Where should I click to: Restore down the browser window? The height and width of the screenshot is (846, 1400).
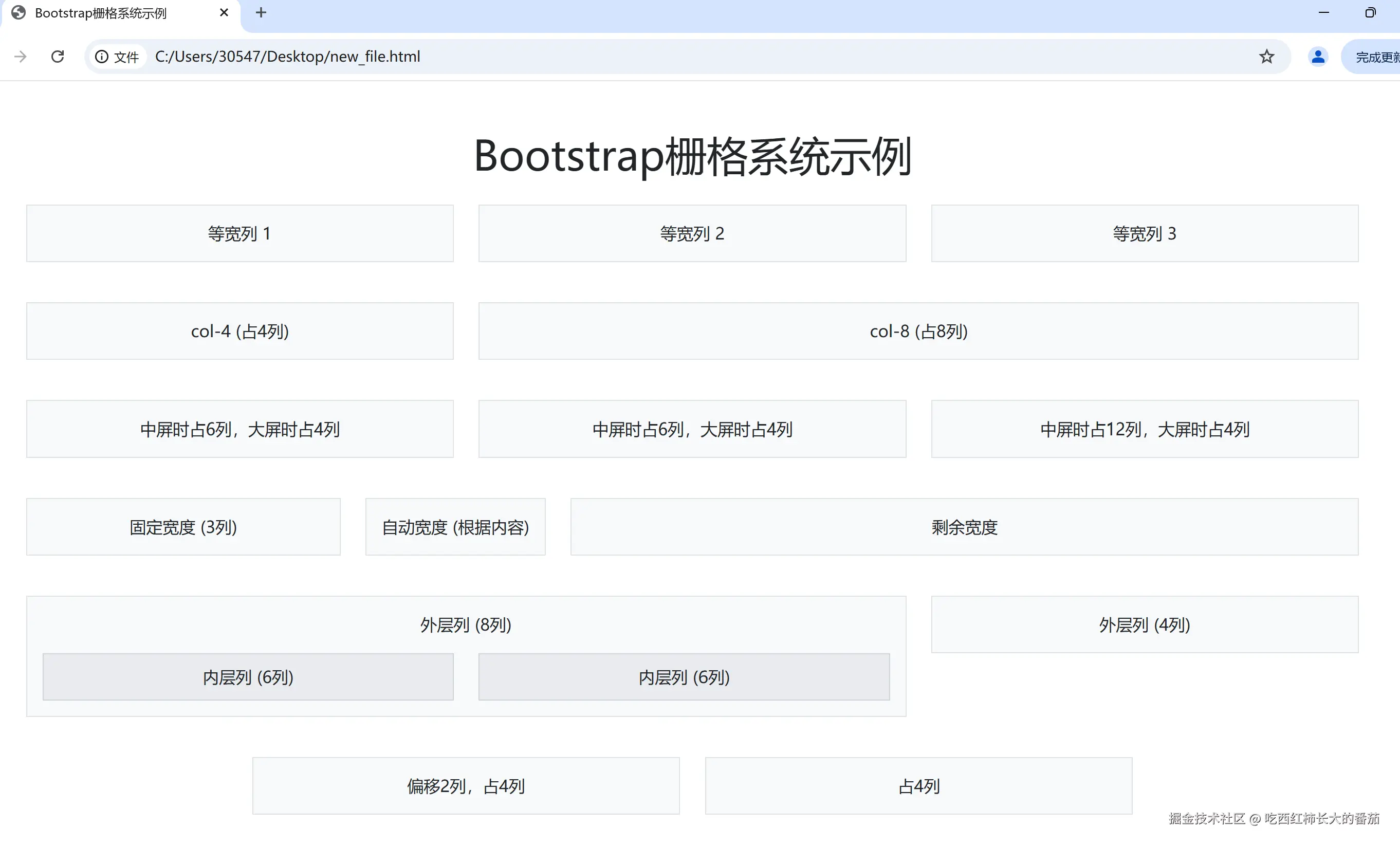click(x=1370, y=12)
